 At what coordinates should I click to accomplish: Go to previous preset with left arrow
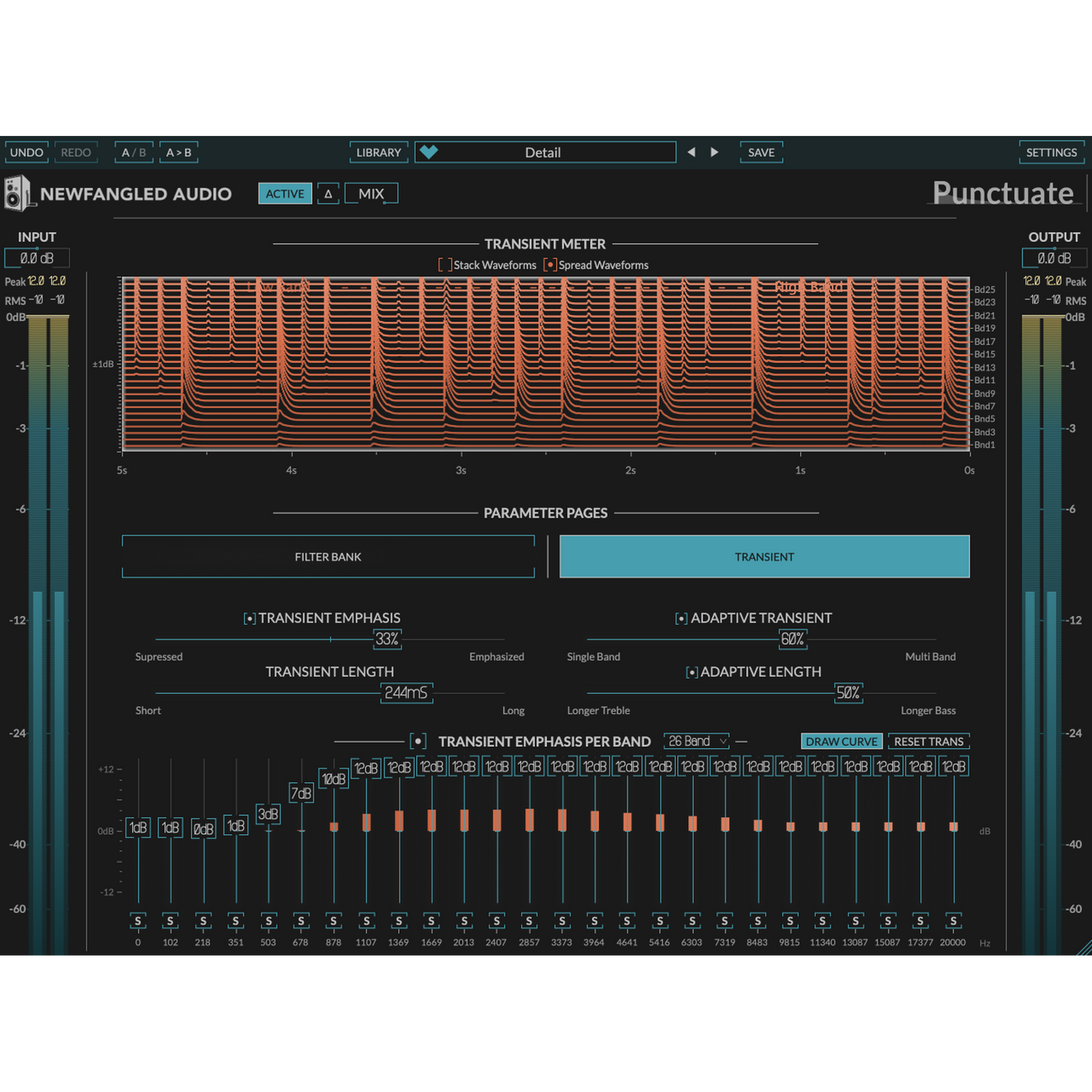[x=691, y=152]
